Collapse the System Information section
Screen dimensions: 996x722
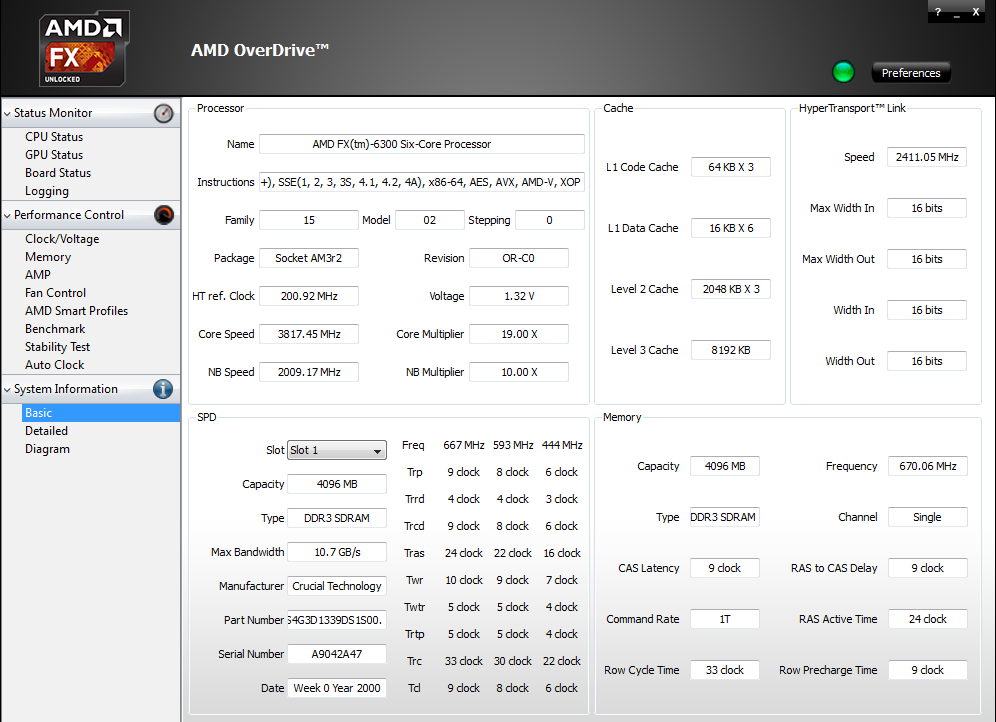point(7,390)
